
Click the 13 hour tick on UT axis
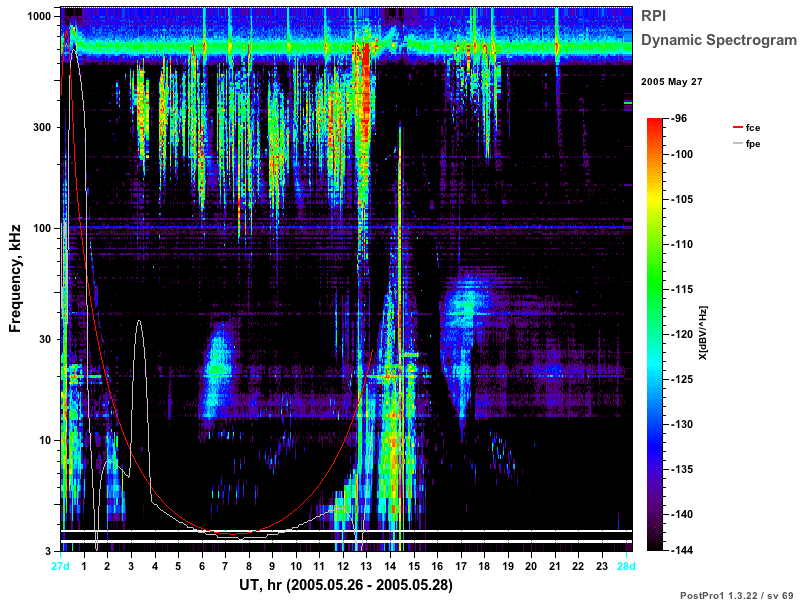click(366, 566)
